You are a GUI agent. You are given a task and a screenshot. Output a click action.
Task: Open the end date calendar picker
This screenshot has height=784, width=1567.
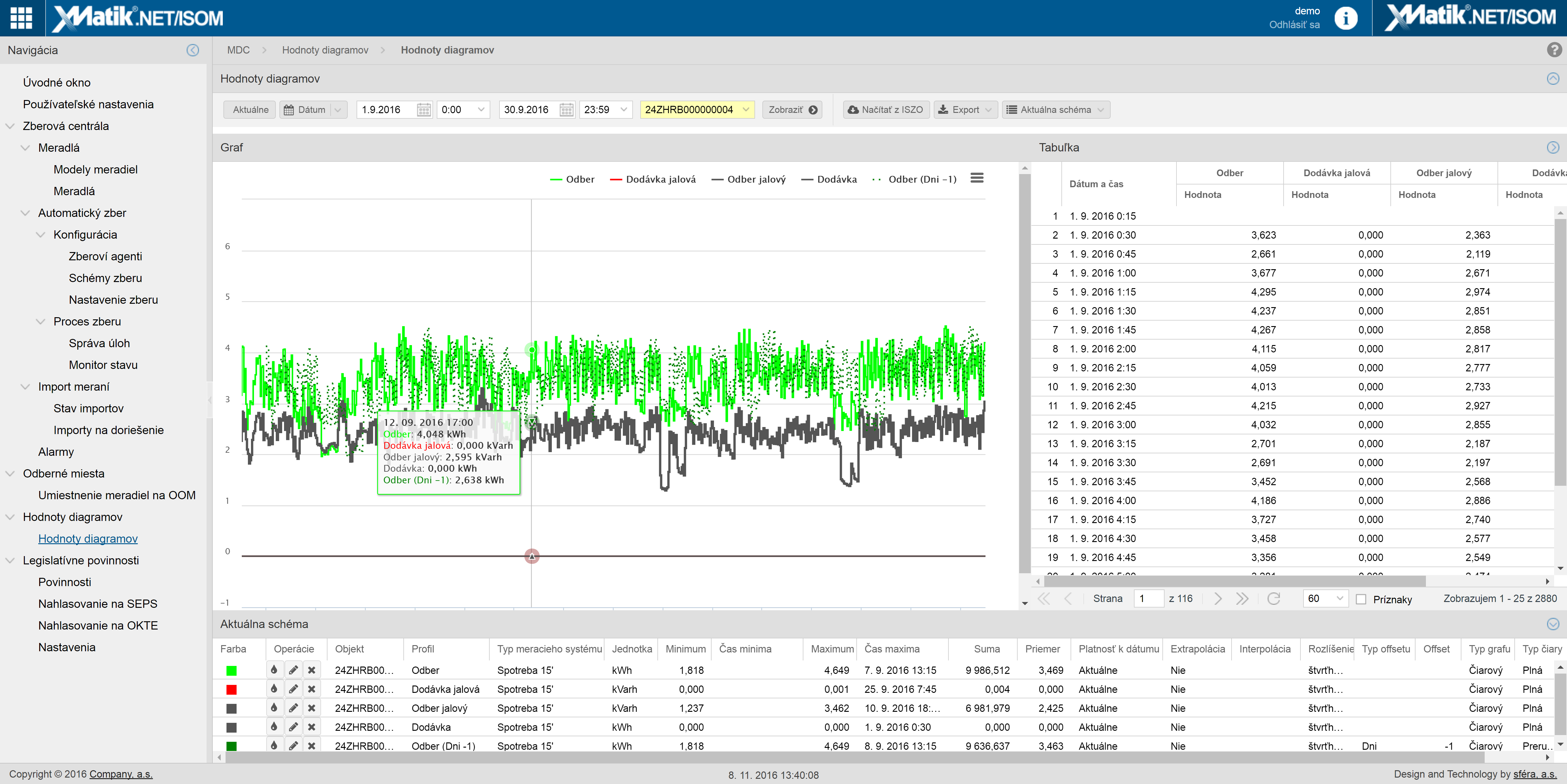566,110
